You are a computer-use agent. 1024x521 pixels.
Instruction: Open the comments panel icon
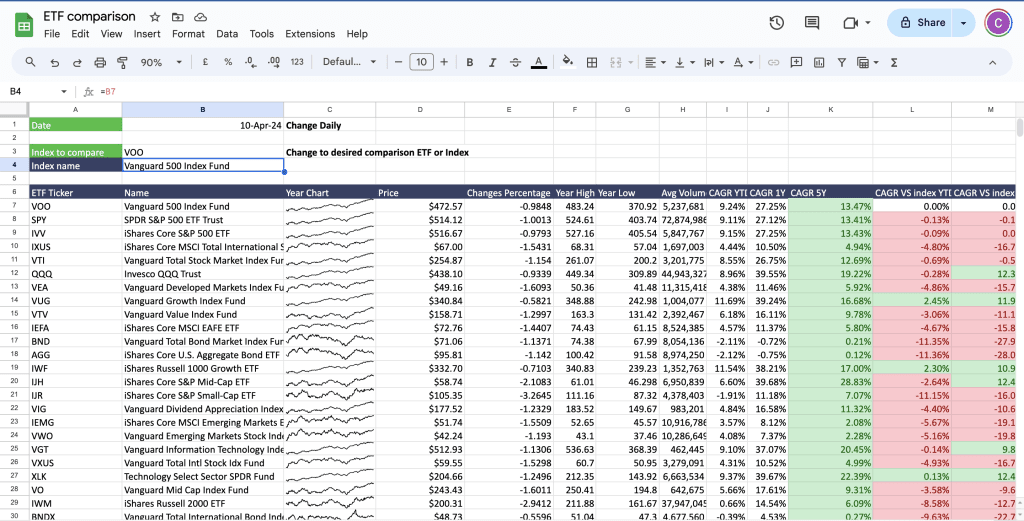coord(812,23)
